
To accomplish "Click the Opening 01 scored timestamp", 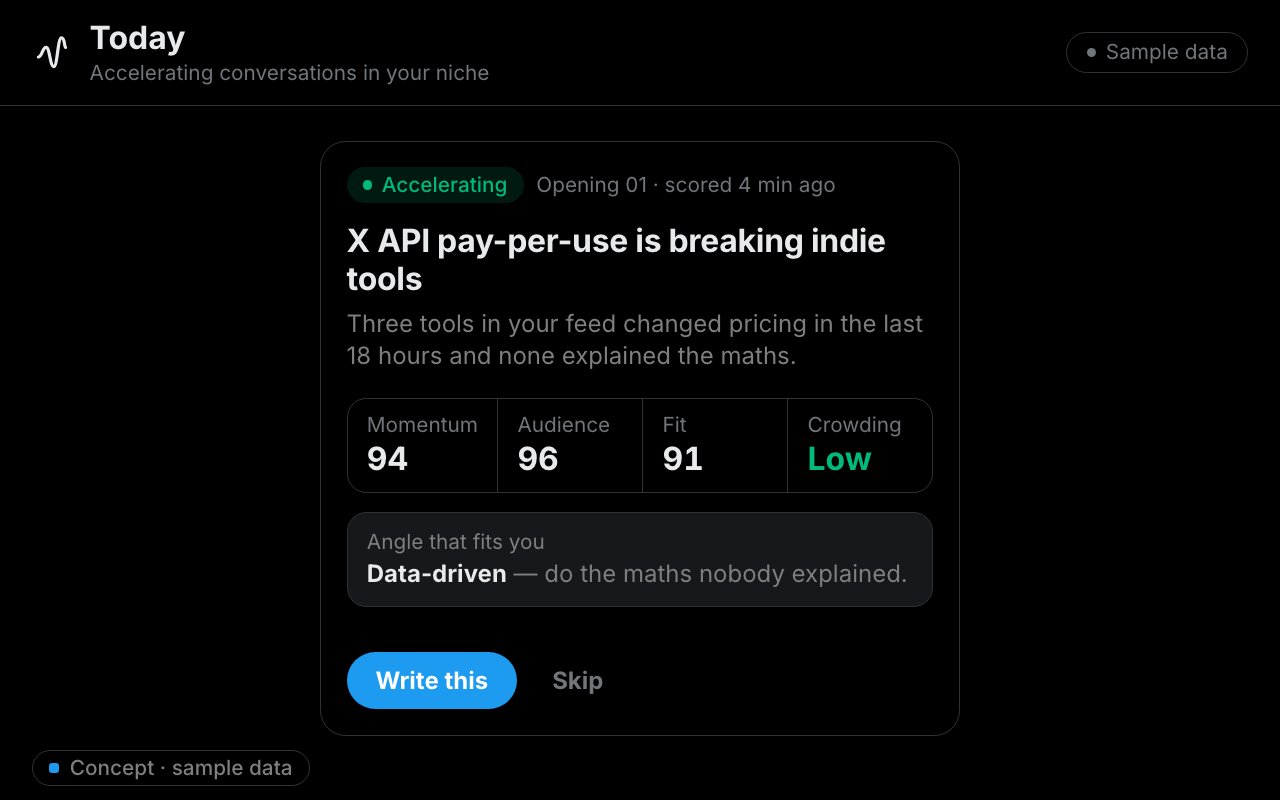I will (x=686, y=185).
